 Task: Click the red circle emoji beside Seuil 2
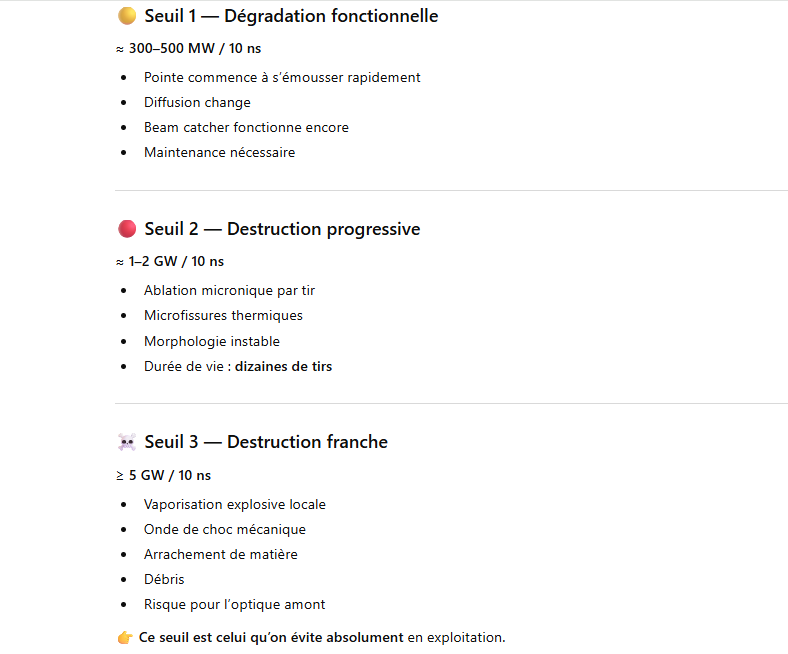[126, 229]
